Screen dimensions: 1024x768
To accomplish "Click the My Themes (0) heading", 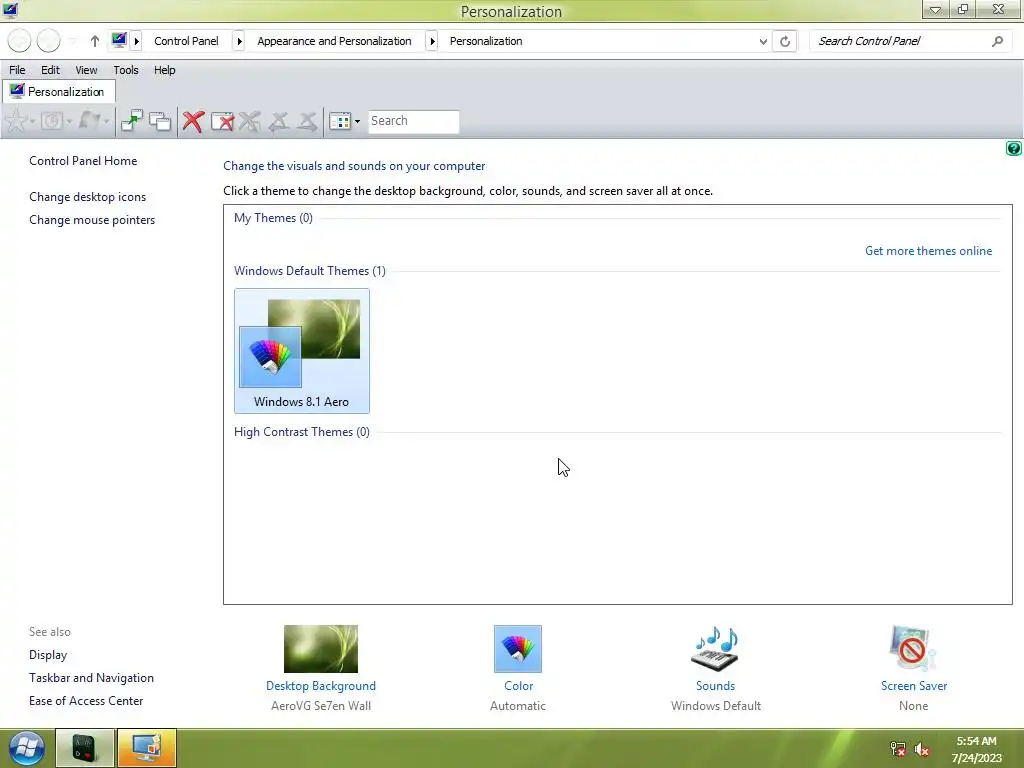I will point(273,218).
